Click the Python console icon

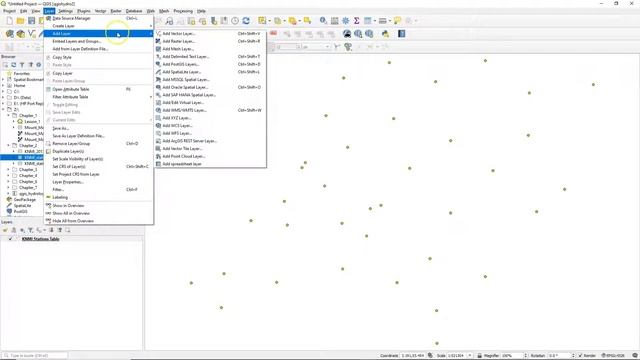tap(385, 34)
